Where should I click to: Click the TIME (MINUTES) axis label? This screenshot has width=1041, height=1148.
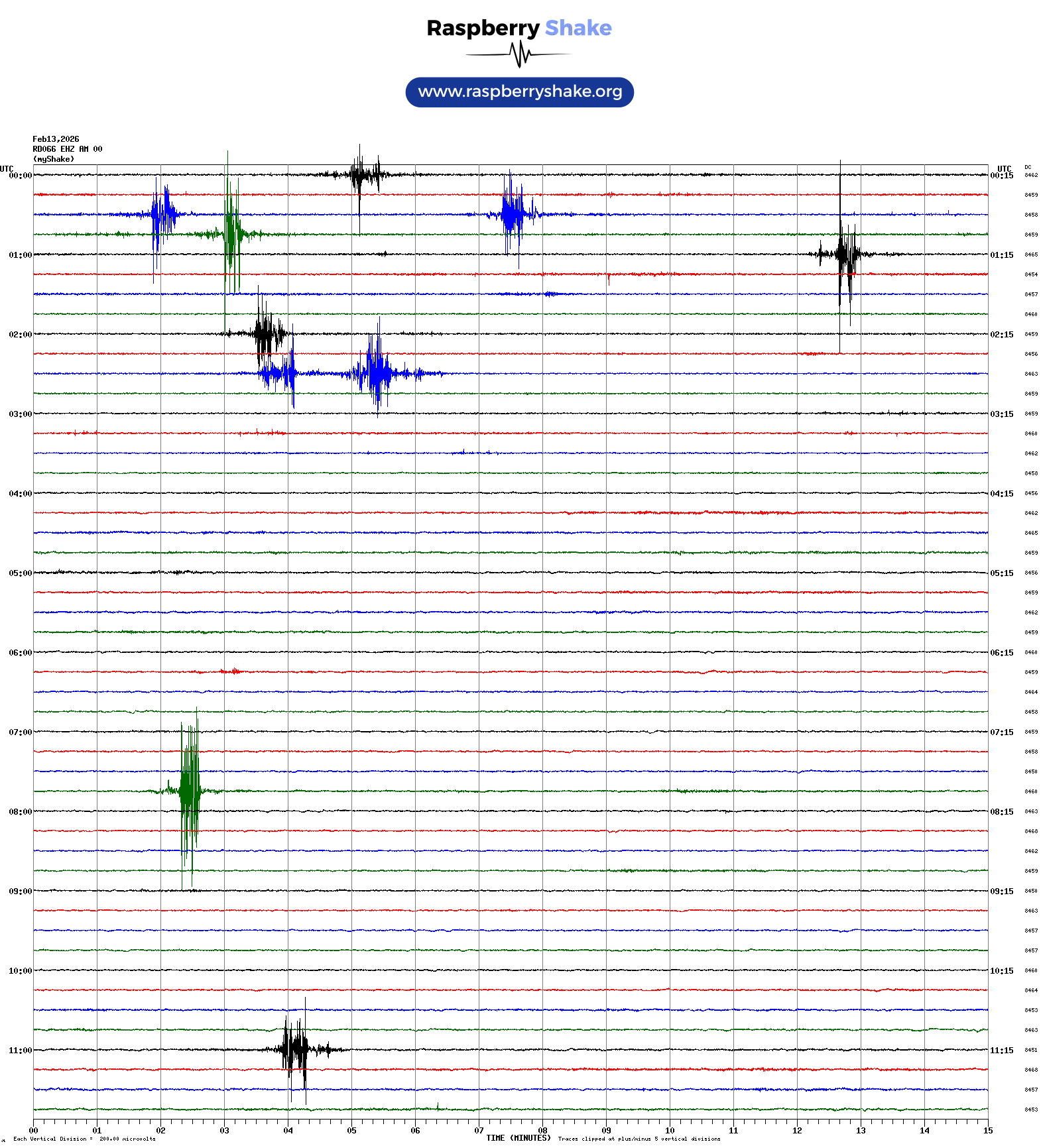point(518,1138)
